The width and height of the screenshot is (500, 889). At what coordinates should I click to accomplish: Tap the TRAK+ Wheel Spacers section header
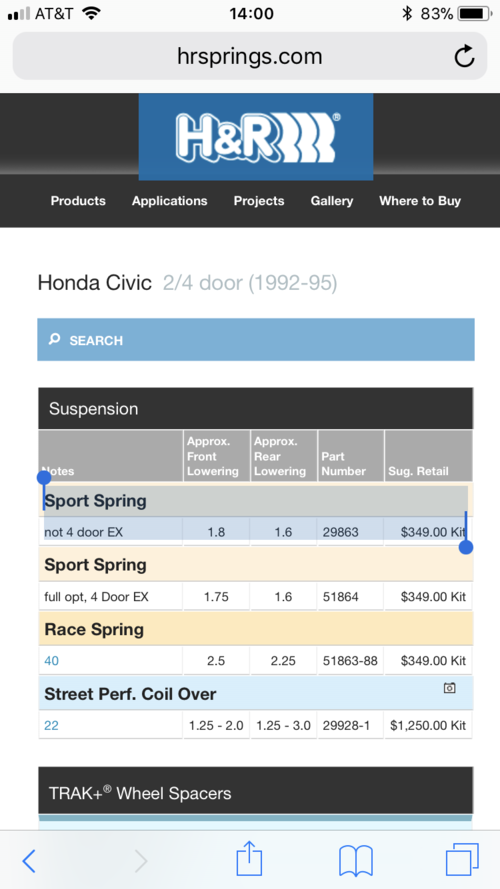pos(256,791)
